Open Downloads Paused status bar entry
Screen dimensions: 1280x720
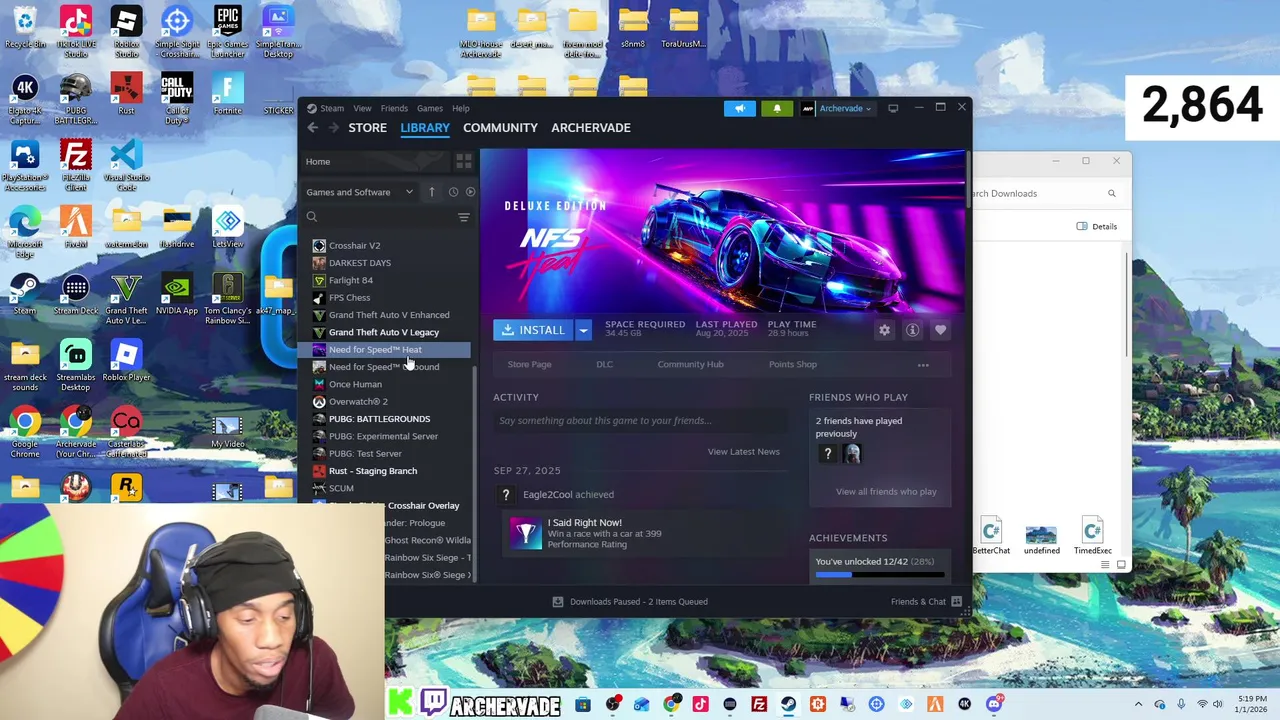coord(630,601)
